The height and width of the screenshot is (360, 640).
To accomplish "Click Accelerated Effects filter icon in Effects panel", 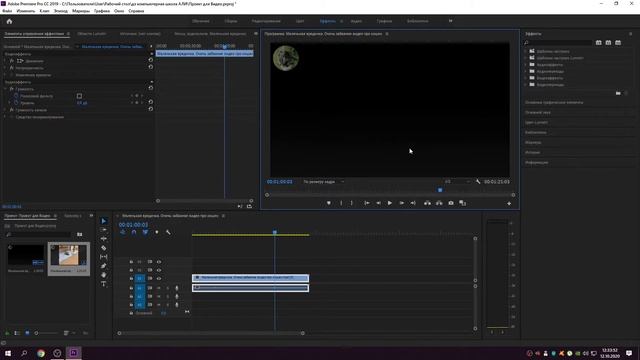I will point(598,42).
